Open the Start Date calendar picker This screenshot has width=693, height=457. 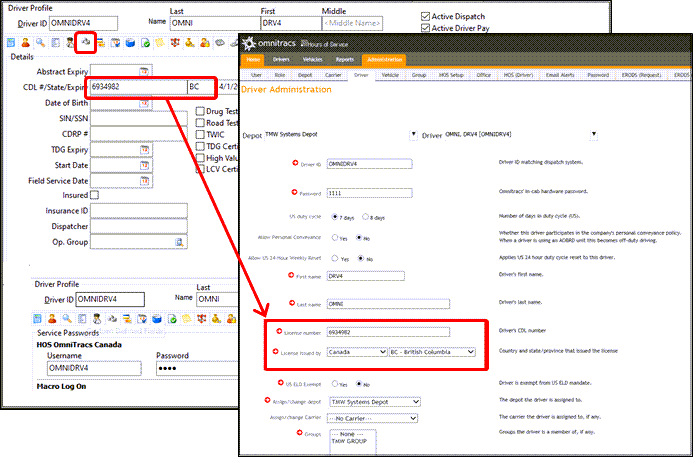(144, 164)
